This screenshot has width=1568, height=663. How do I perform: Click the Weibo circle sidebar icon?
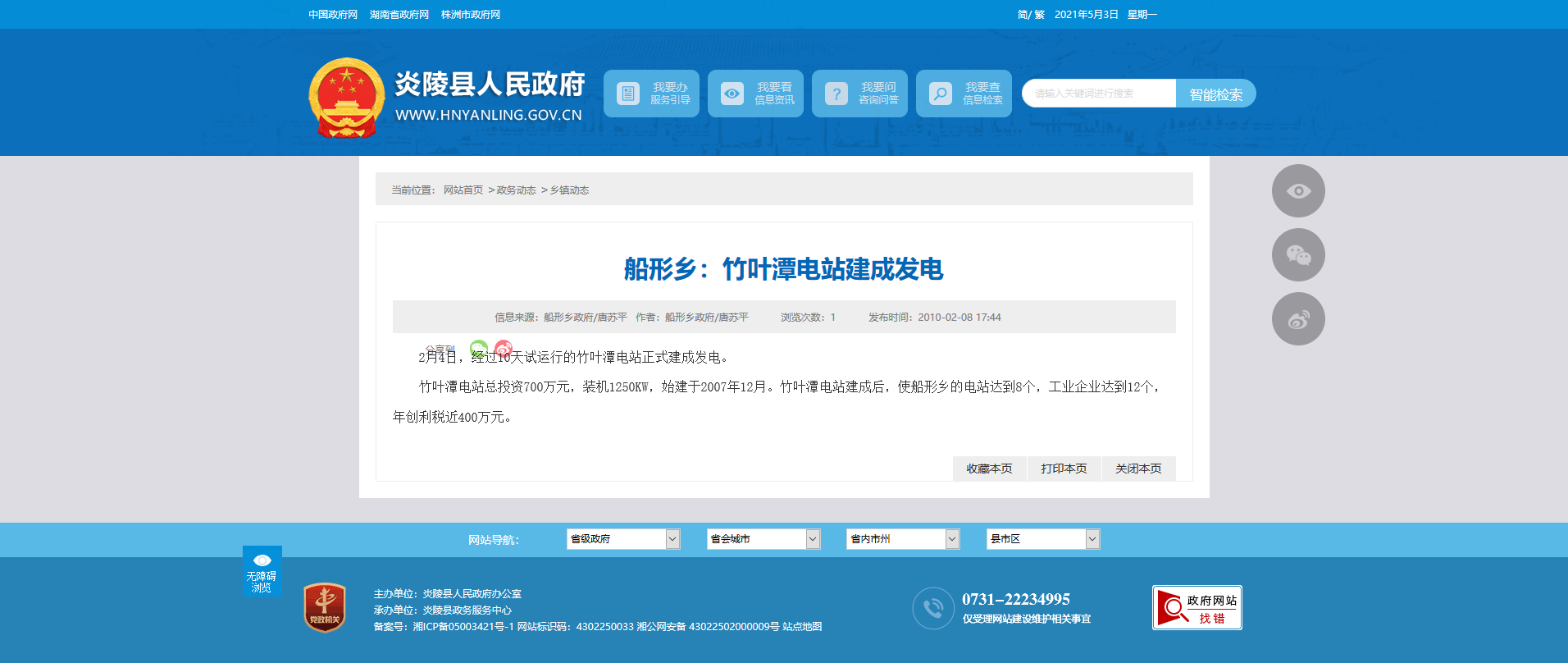(1297, 319)
